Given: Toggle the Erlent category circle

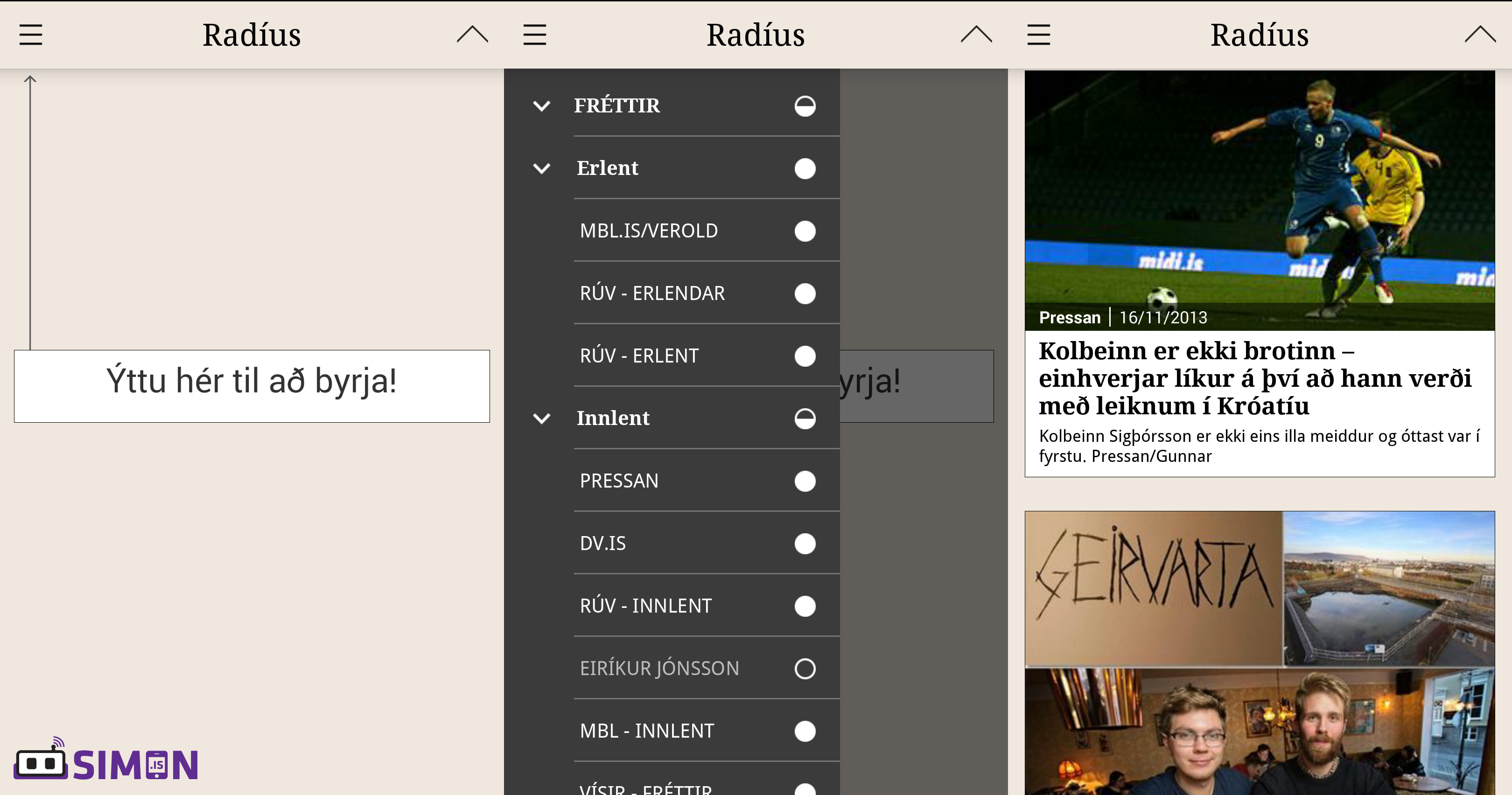Looking at the screenshot, I should point(805,168).
